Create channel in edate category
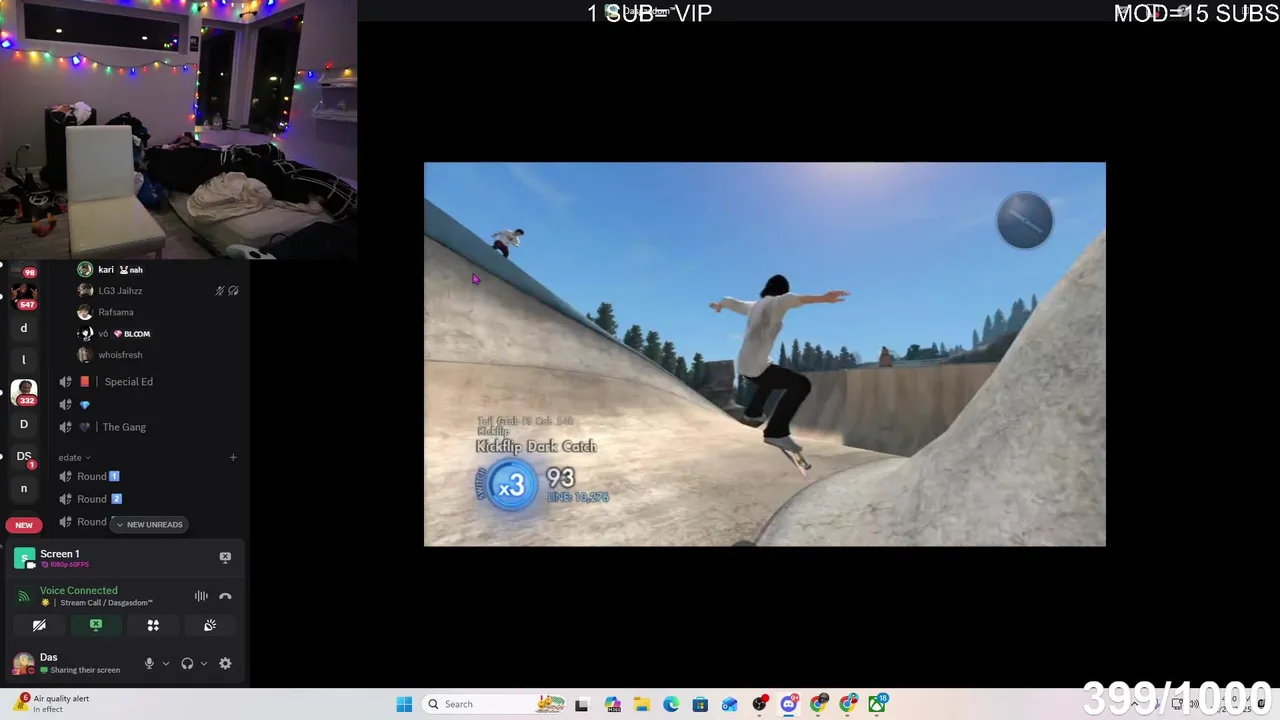 pos(233,457)
